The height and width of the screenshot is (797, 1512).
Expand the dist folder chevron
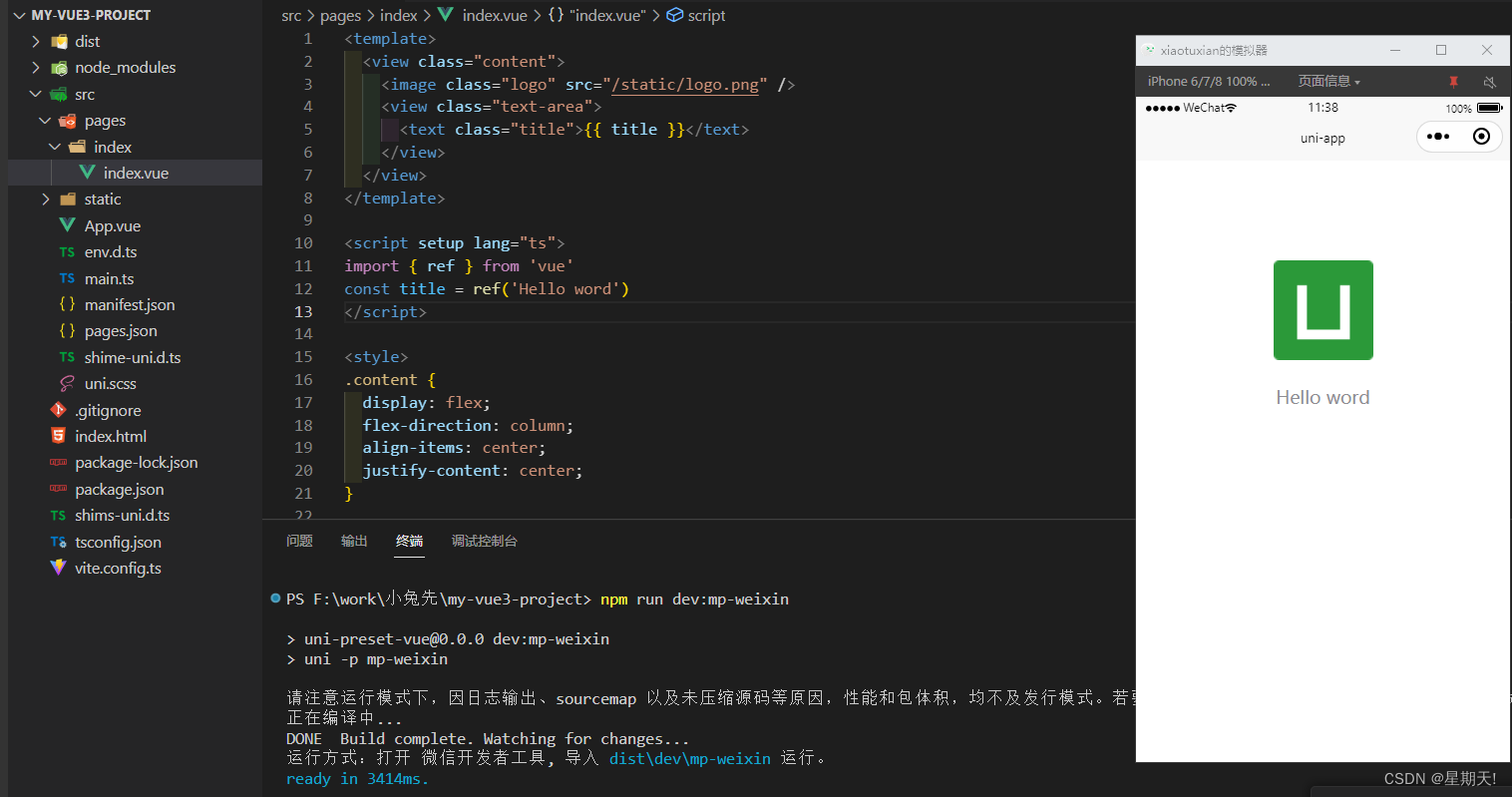(36, 41)
